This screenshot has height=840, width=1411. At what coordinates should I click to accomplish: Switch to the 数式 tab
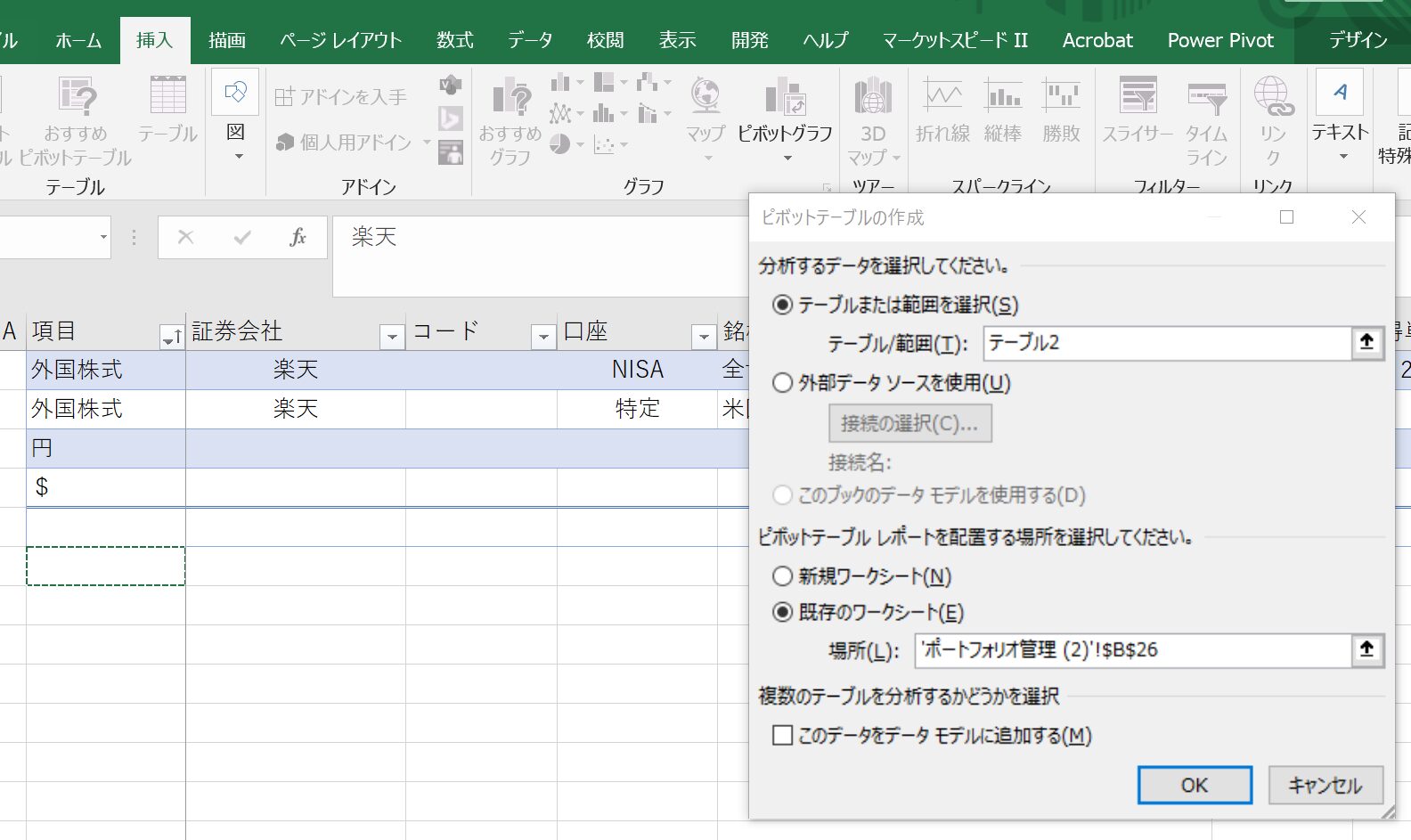[455, 40]
